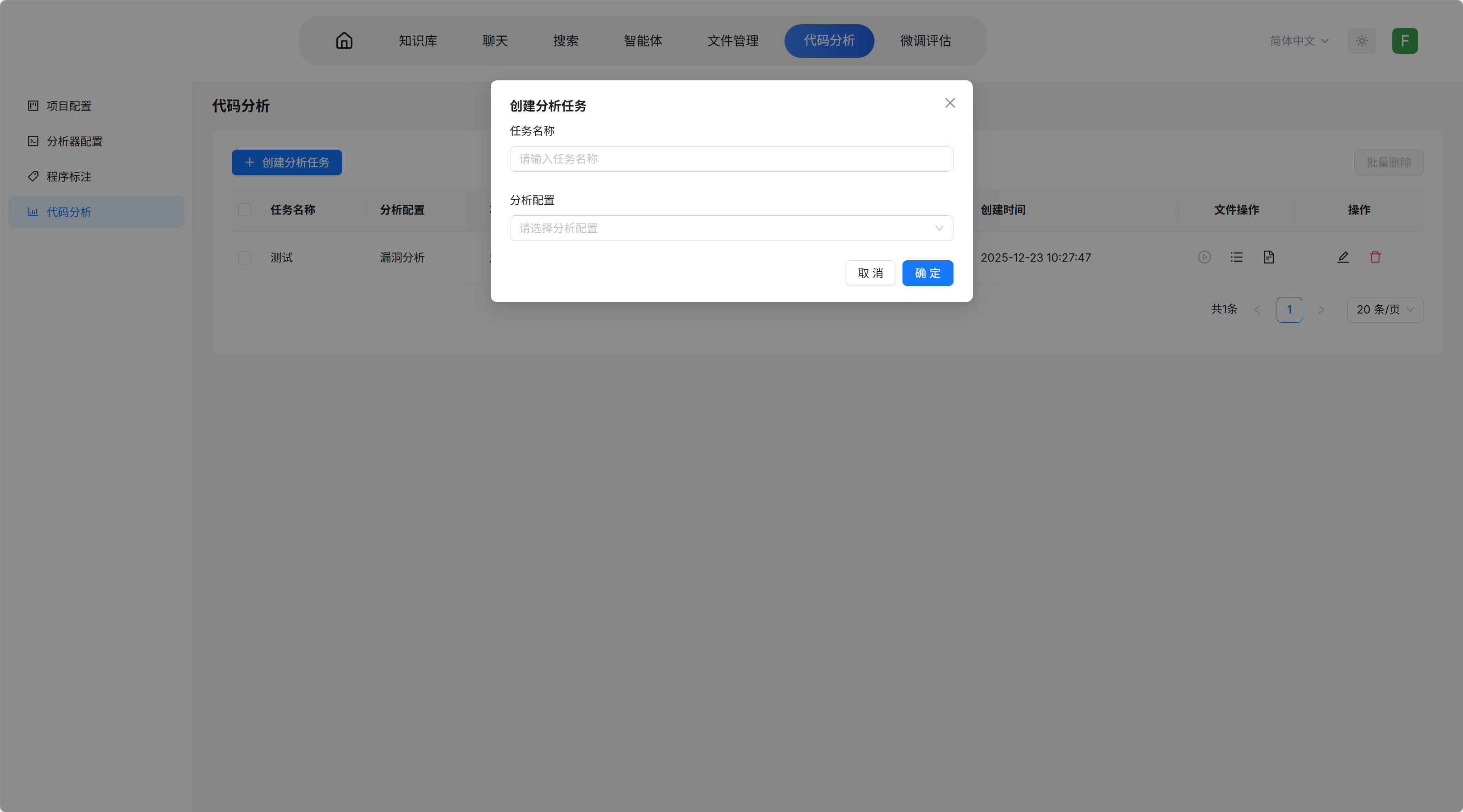This screenshot has height=812, width=1463.
Task: Toggle the light/dark theme sun icon
Action: pyautogui.click(x=1362, y=40)
